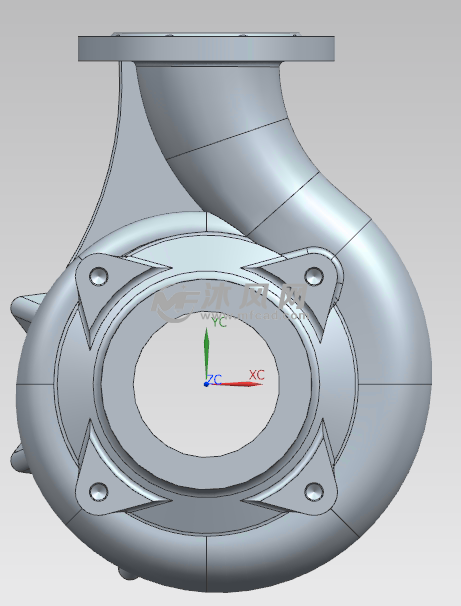The height and width of the screenshot is (606, 461).
Task: Pick the small drain boss at casing bottom
Action: (128, 574)
